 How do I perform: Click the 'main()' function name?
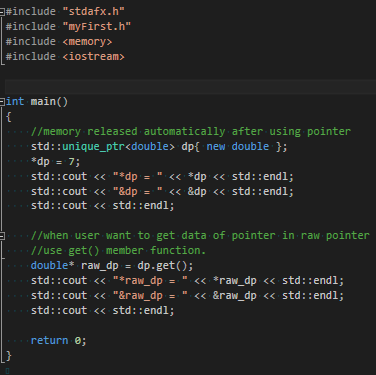[49, 101]
